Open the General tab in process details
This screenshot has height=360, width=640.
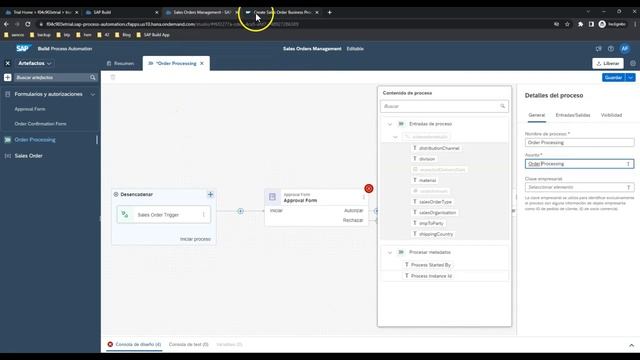536,115
